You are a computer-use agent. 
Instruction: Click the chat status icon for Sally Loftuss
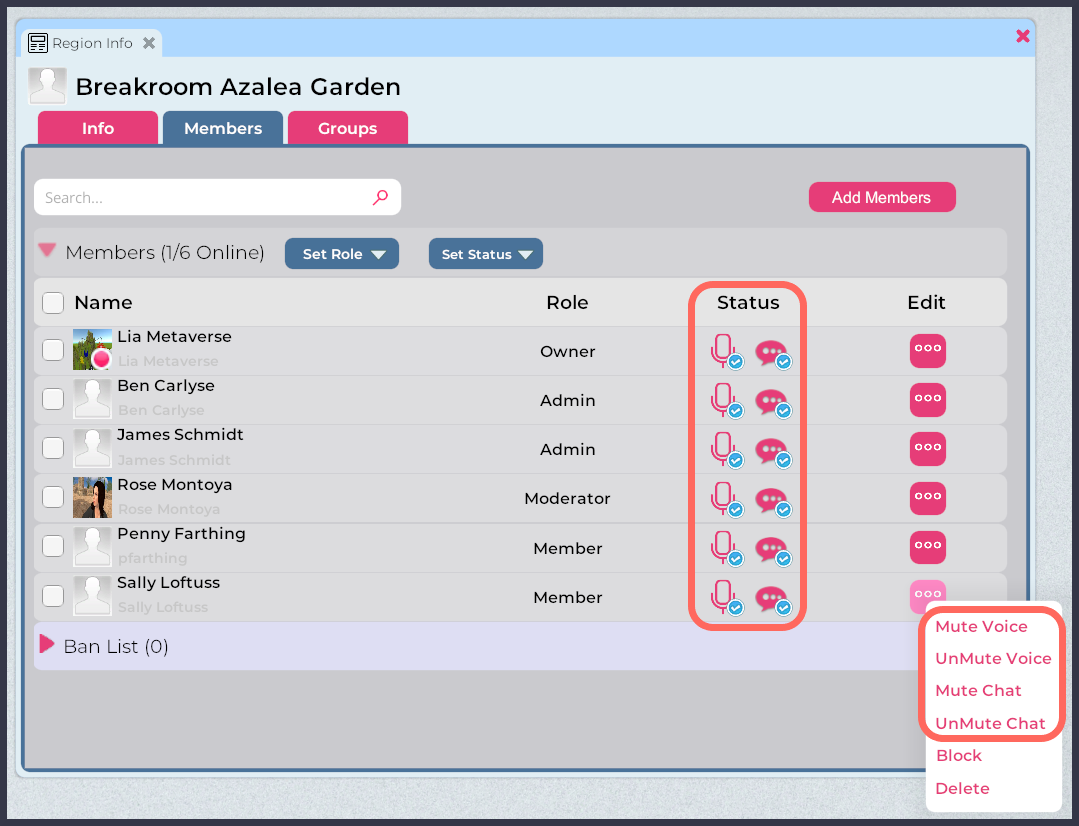[x=772, y=596]
